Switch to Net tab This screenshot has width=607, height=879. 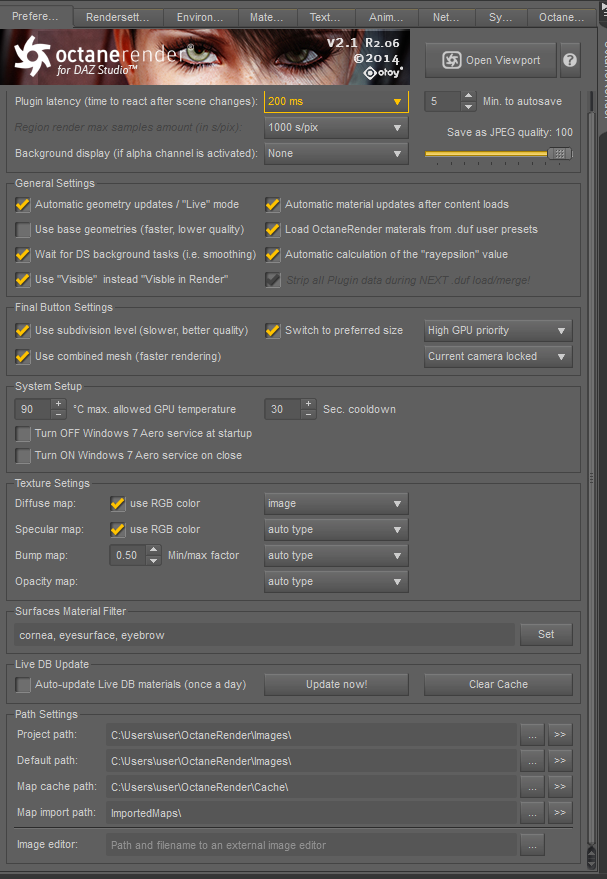tap(446, 17)
